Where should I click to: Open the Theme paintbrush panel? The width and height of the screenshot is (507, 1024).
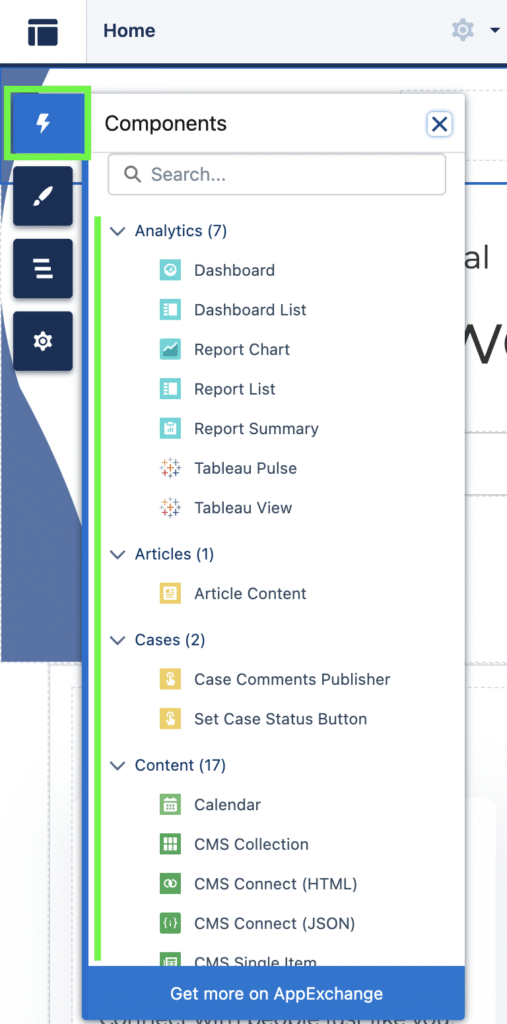click(43, 196)
